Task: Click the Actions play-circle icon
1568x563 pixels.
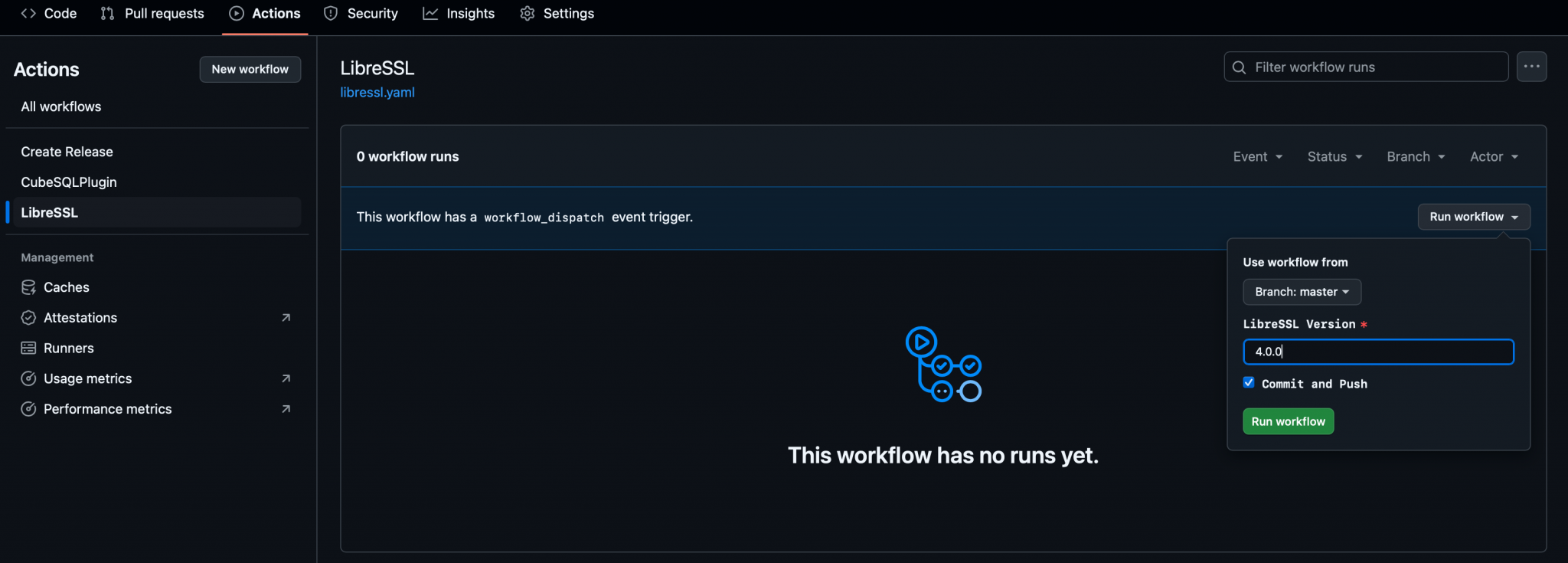Action: point(237,14)
